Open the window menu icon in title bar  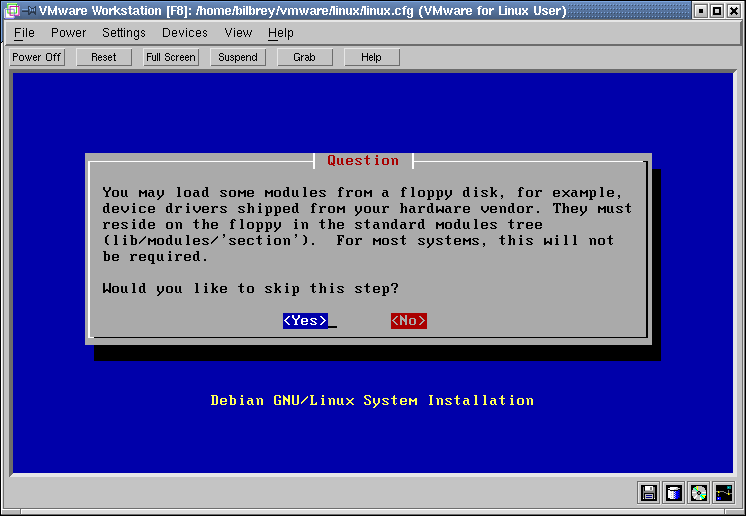(11, 11)
